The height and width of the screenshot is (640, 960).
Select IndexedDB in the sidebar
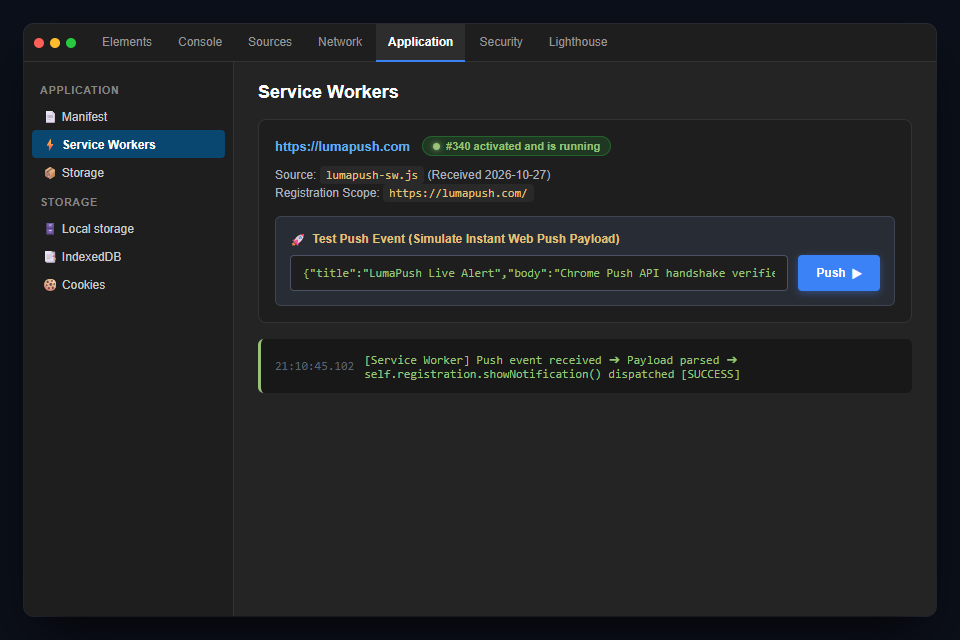[x=129, y=257]
